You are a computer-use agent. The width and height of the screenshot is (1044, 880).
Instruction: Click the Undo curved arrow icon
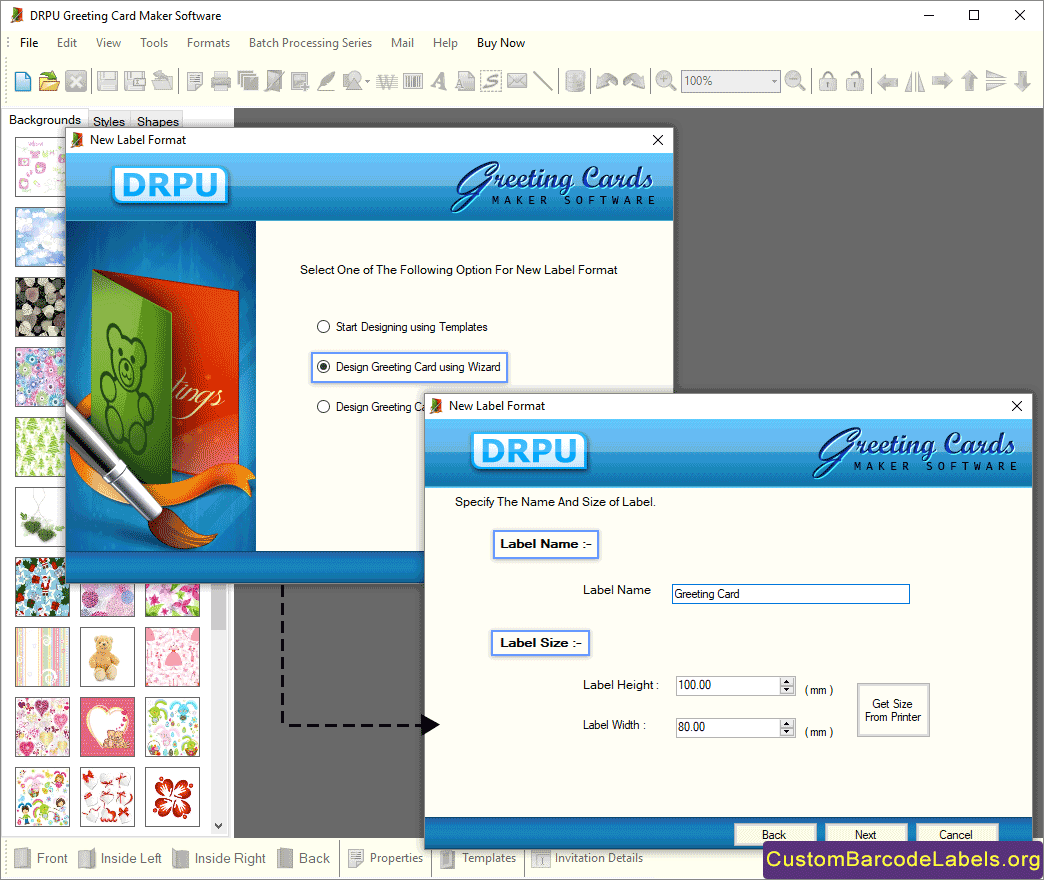pos(607,81)
